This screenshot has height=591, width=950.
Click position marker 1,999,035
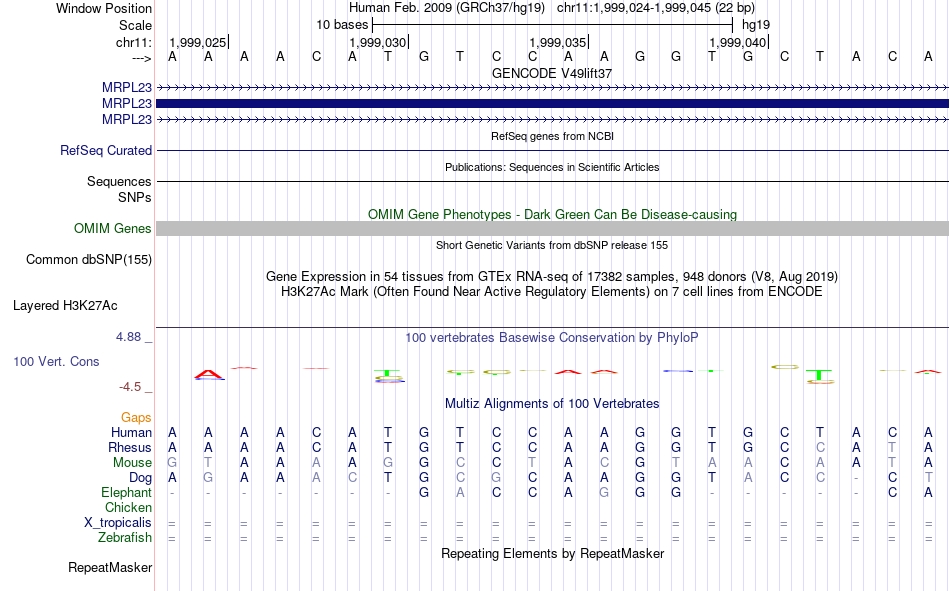pos(557,42)
